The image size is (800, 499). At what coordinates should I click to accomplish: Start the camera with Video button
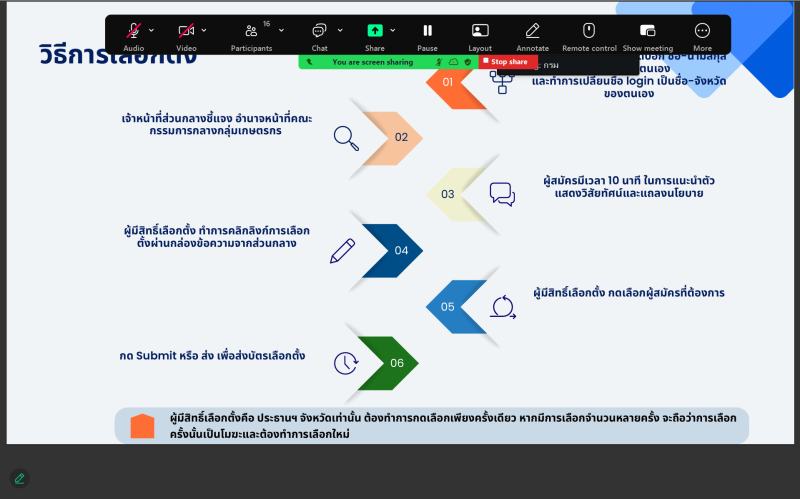click(186, 32)
